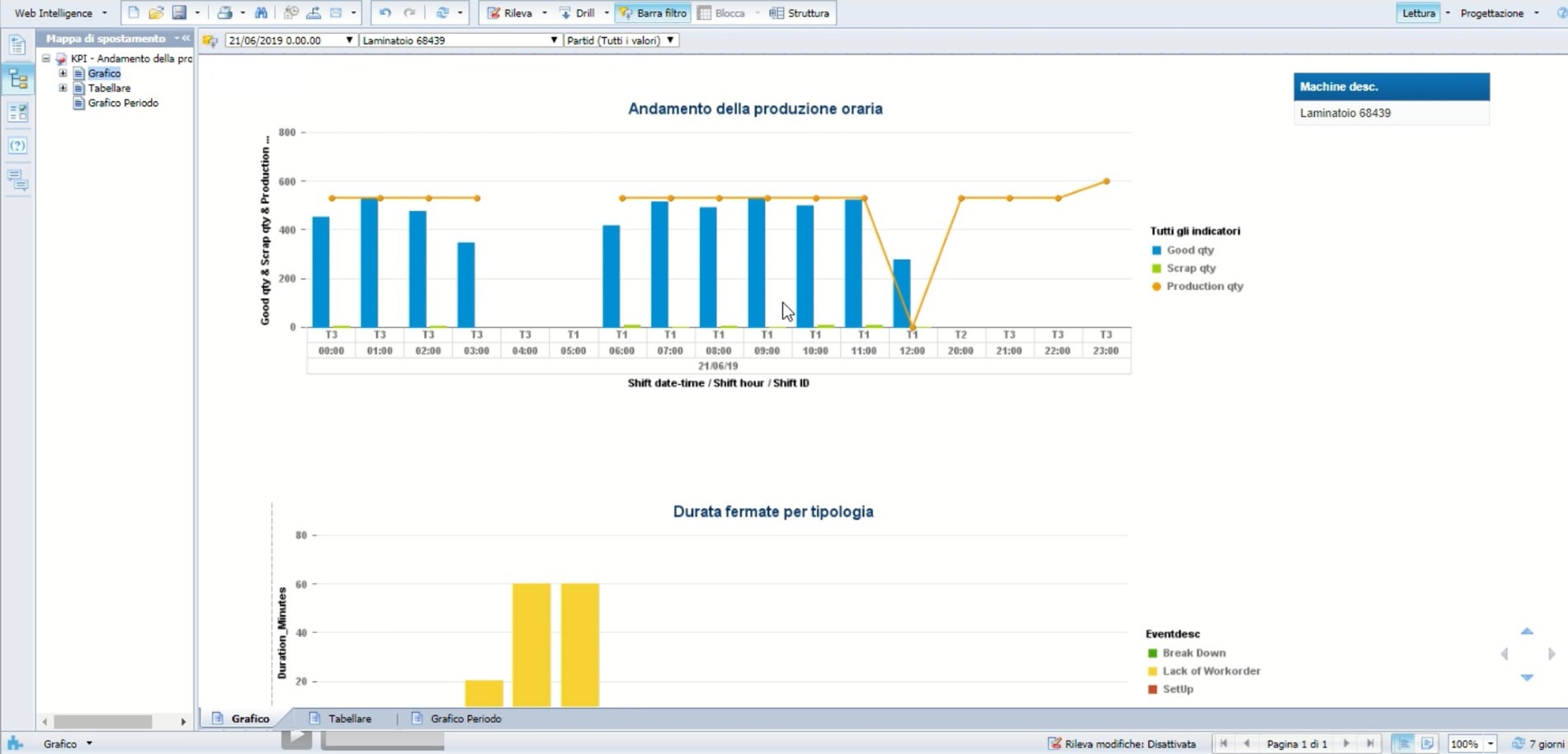Click the Blocca freeze button
The width and height of the screenshot is (1568, 754).
point(722,13)
